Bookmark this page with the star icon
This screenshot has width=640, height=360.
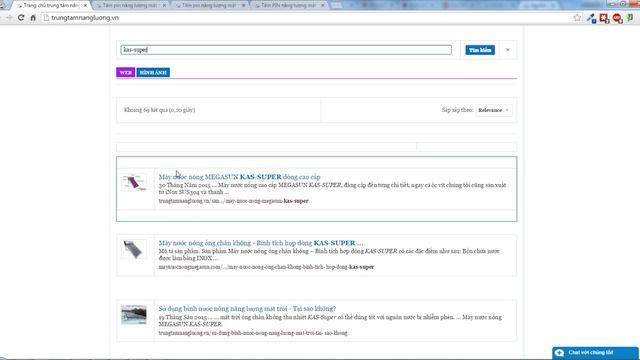577,18
